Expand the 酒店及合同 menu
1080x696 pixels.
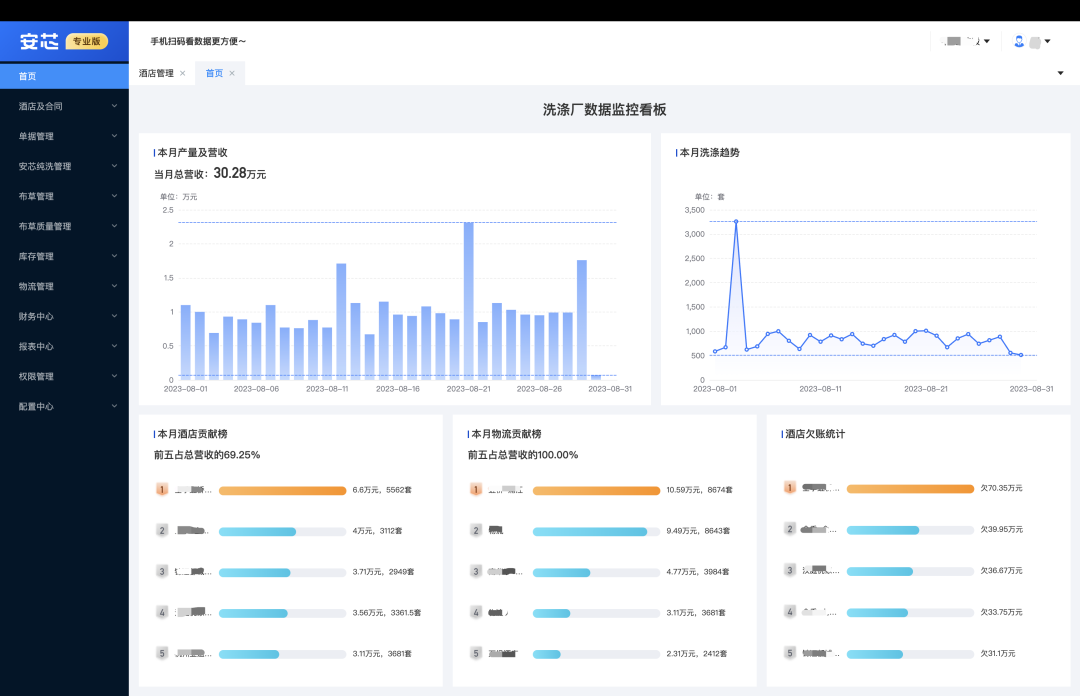click(x=64, y=106)
